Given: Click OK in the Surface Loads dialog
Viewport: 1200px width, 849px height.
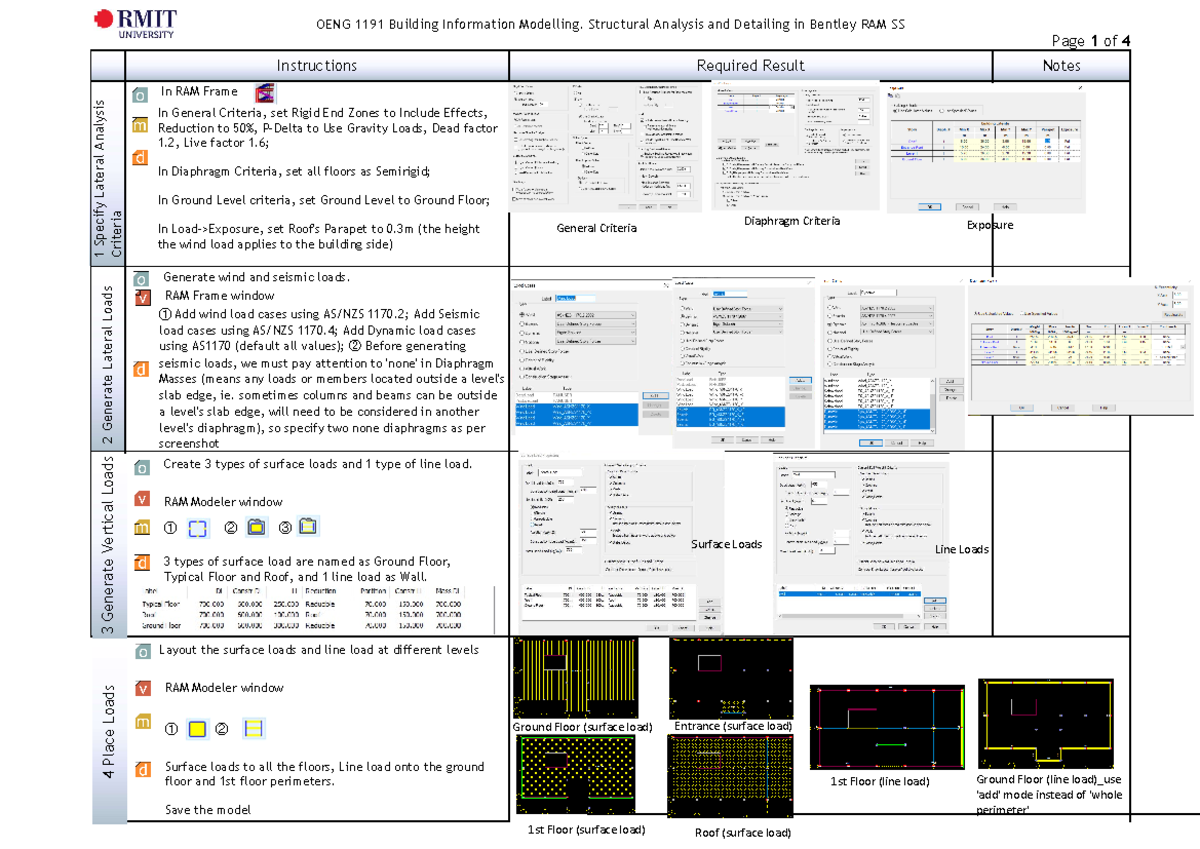Looking at the screenshot, I should click(657, 628).
